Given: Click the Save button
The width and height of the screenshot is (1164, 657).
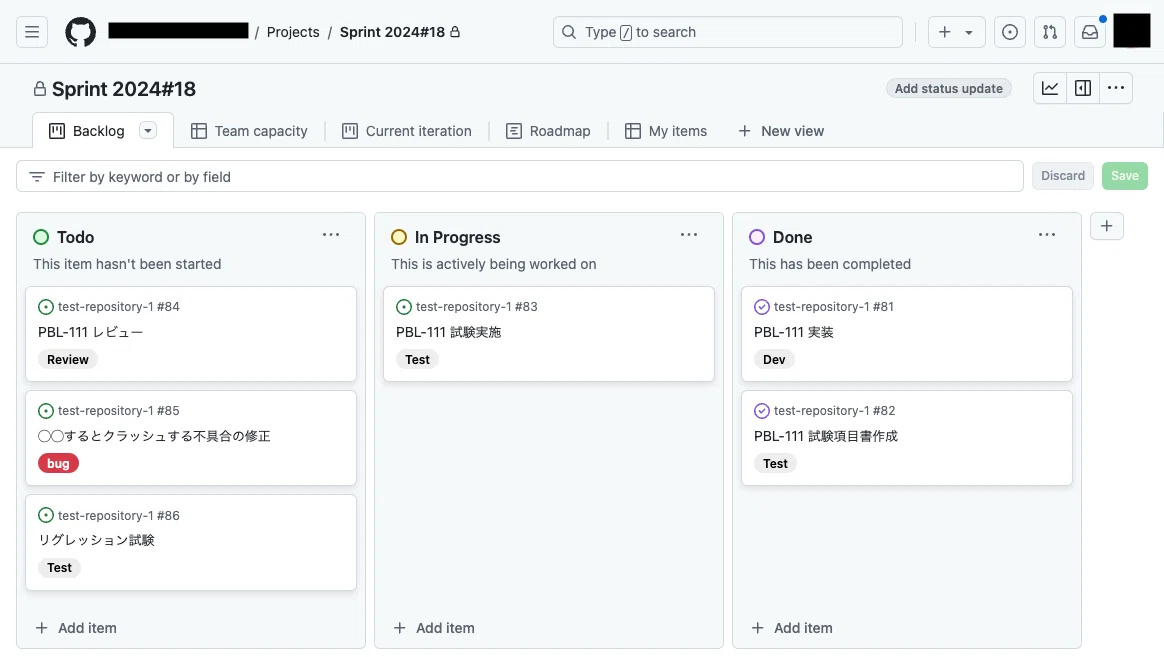Looking at the screenshot, I should (1125, 176).
